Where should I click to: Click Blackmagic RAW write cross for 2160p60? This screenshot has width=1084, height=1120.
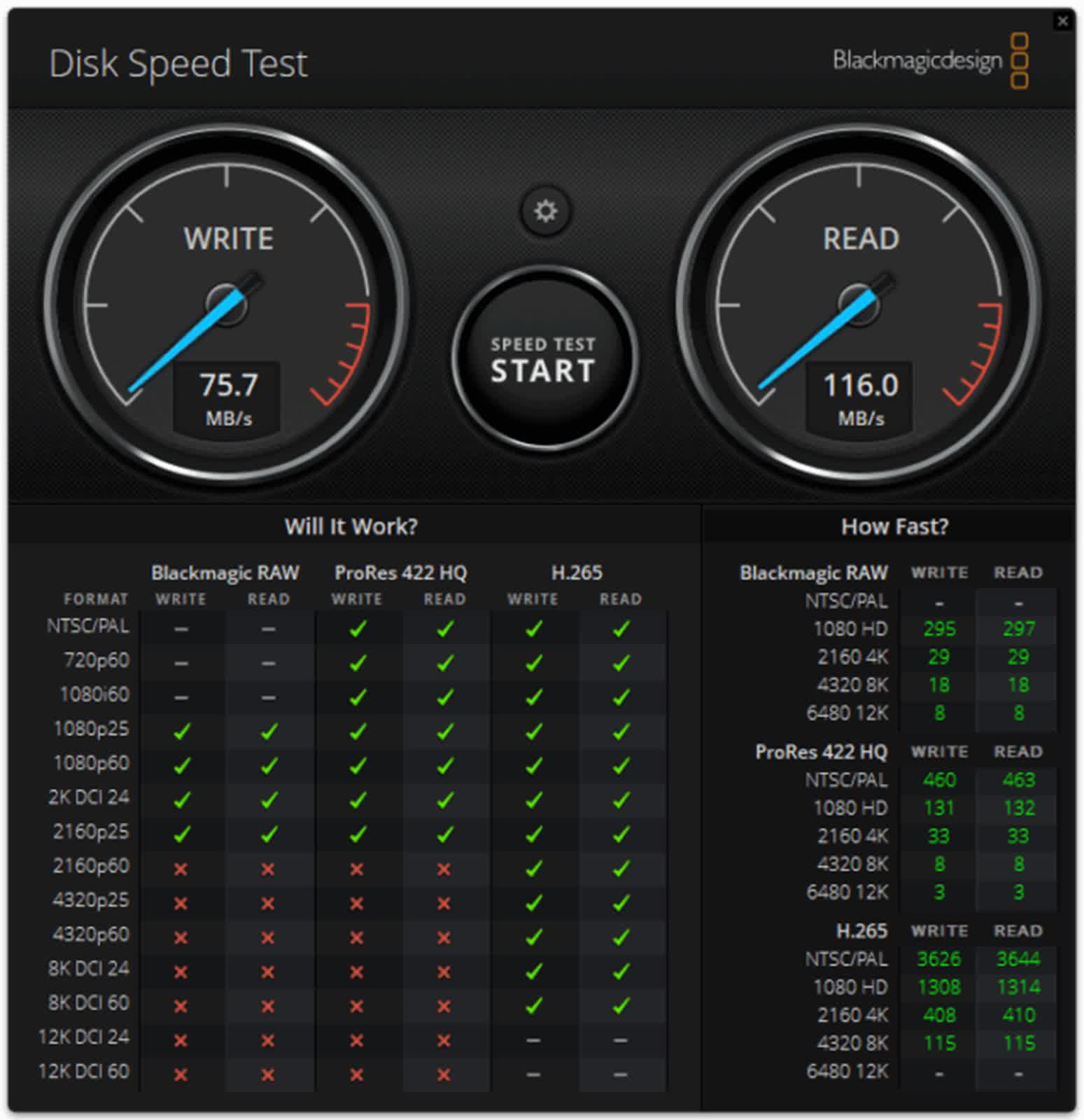[181, 869]
